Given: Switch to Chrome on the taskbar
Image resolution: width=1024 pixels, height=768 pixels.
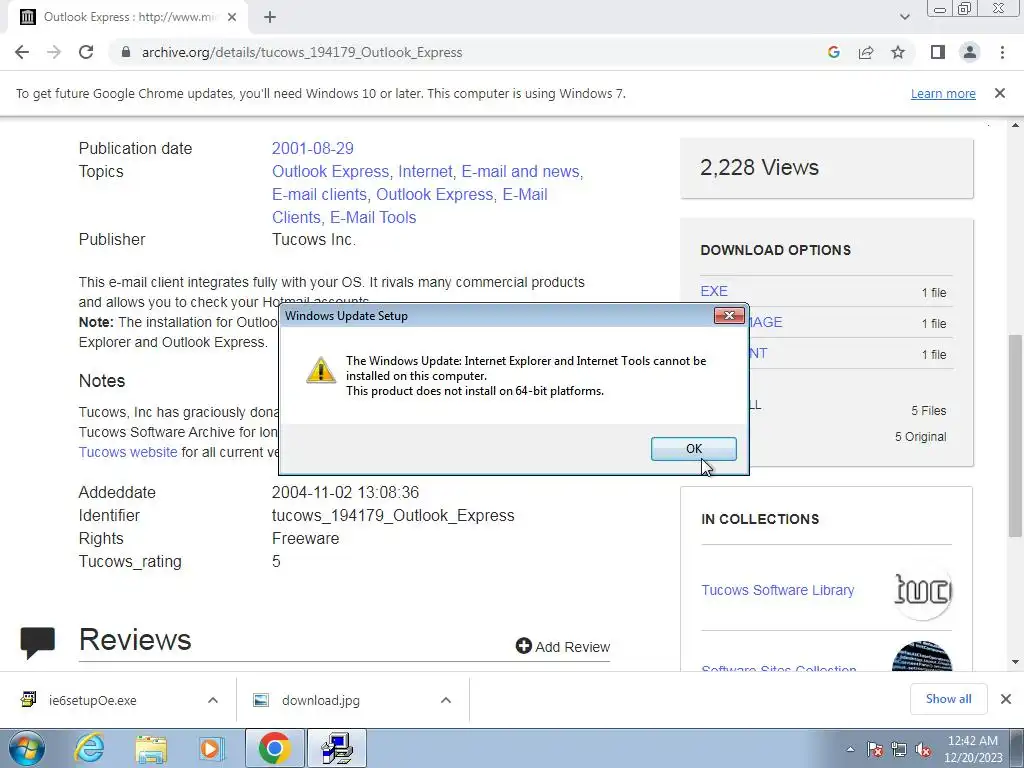Looking at the screenshot, I should click(274, 748).
